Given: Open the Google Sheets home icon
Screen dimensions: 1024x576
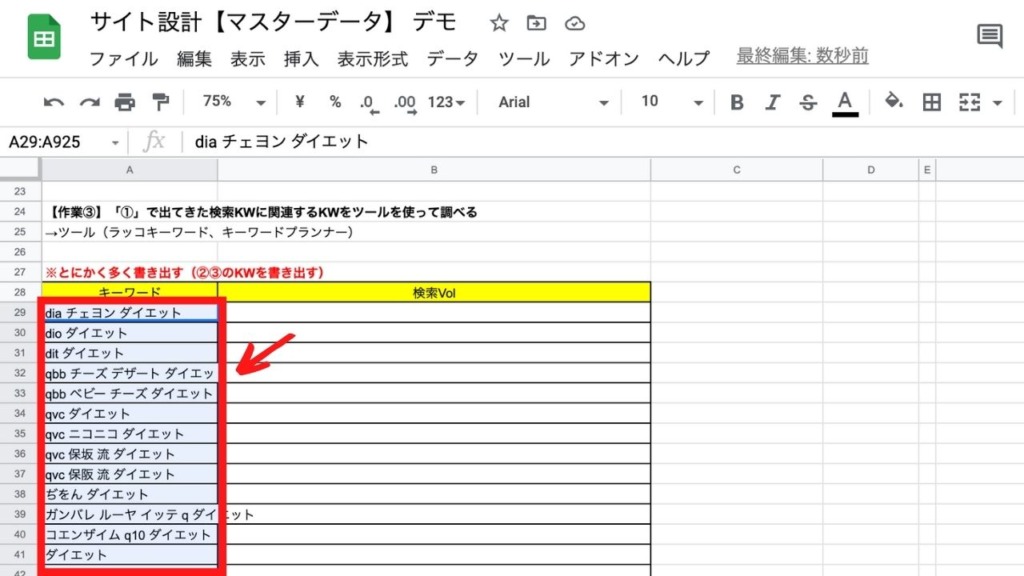Looking at the screenshot, I should pyautogui.click(x=44, y=37).
